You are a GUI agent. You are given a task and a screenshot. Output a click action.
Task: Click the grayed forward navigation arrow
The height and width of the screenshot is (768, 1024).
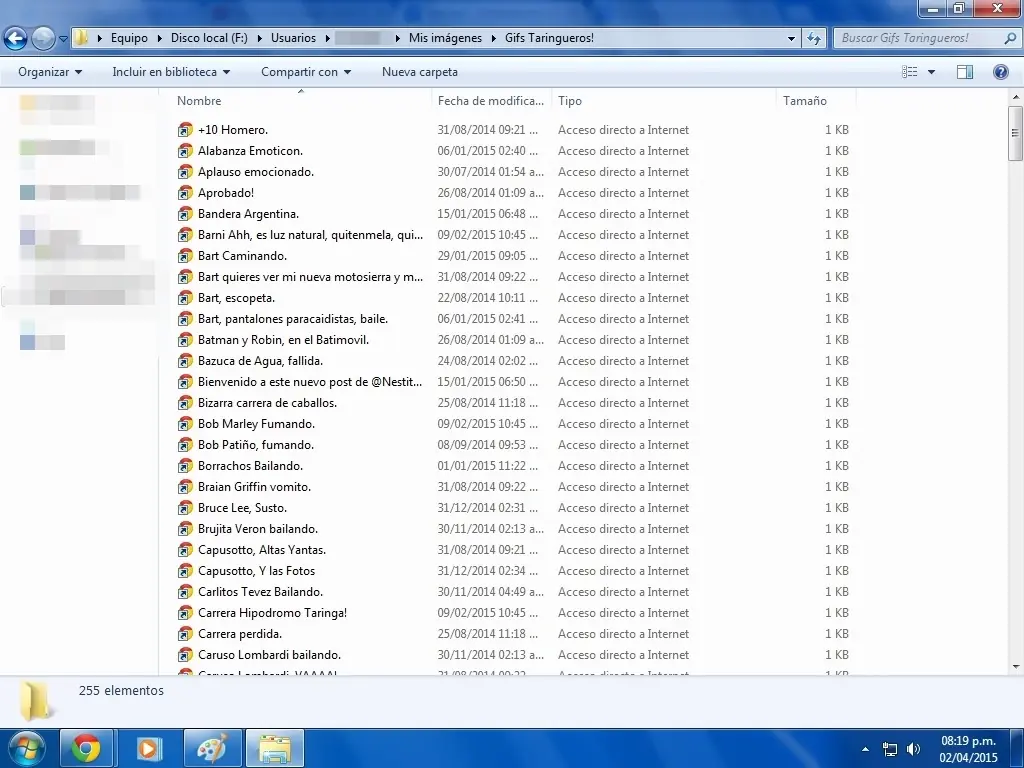tap(43, 38)
